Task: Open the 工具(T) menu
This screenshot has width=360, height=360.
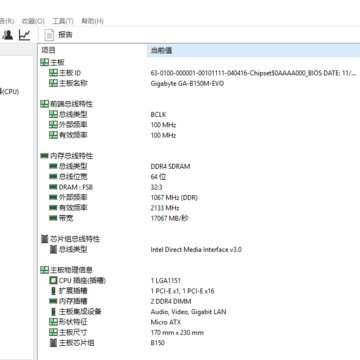Action: click(63, 21)
